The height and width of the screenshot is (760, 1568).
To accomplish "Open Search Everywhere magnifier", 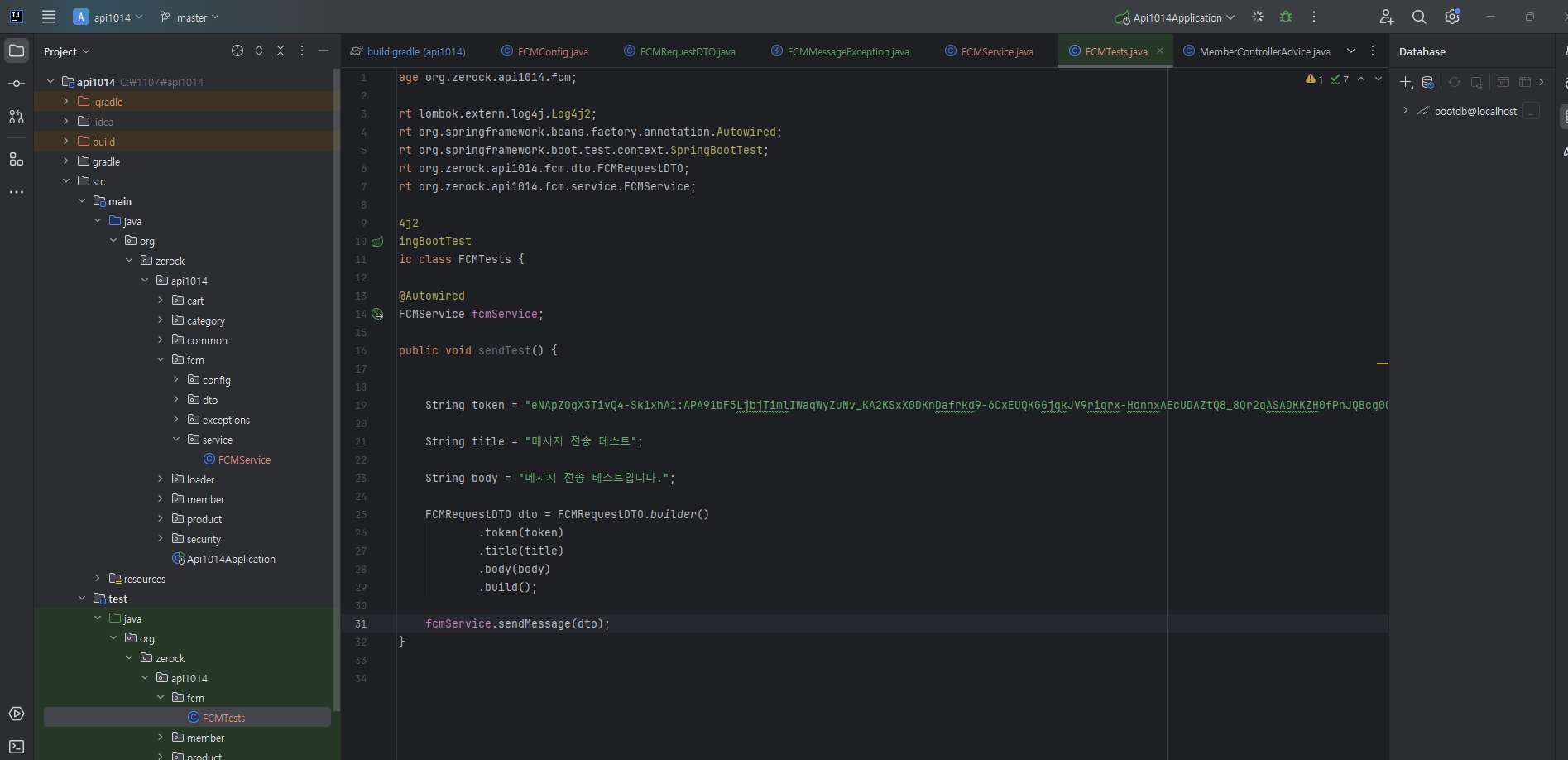I will click(1419, 17).
